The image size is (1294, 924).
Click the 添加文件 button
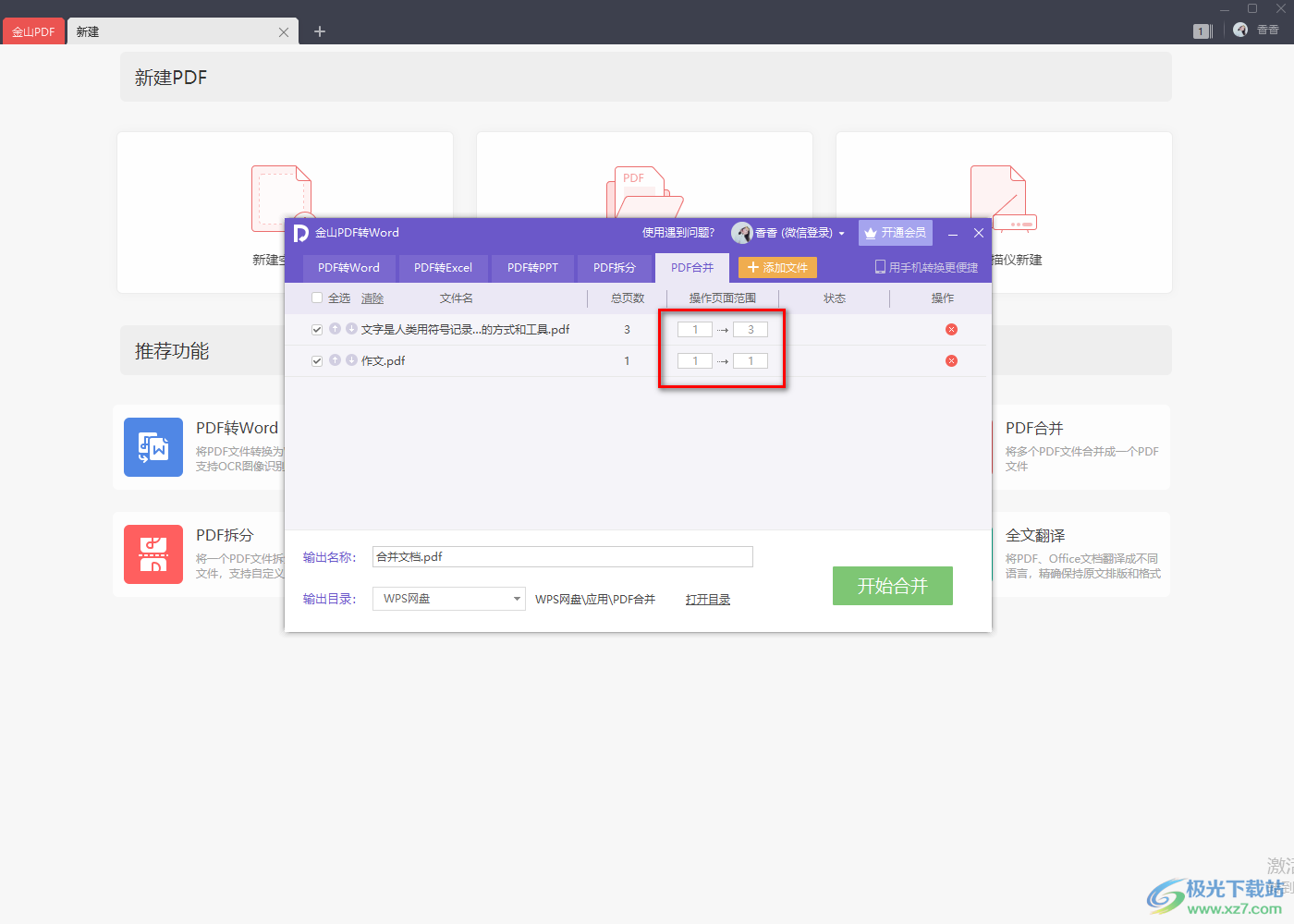click(x=777, y=268)
